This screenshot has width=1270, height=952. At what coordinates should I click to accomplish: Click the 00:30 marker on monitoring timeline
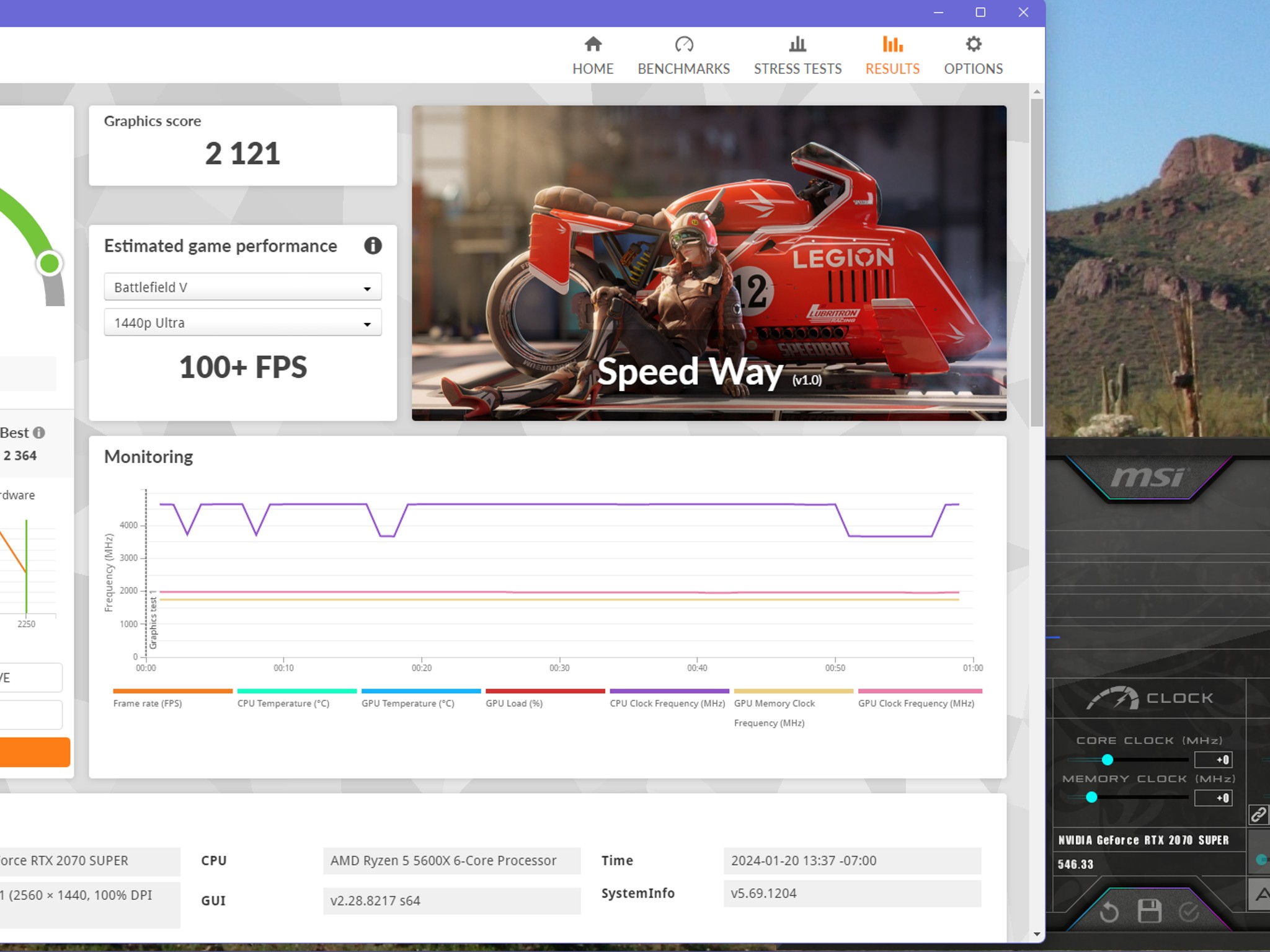559,668
